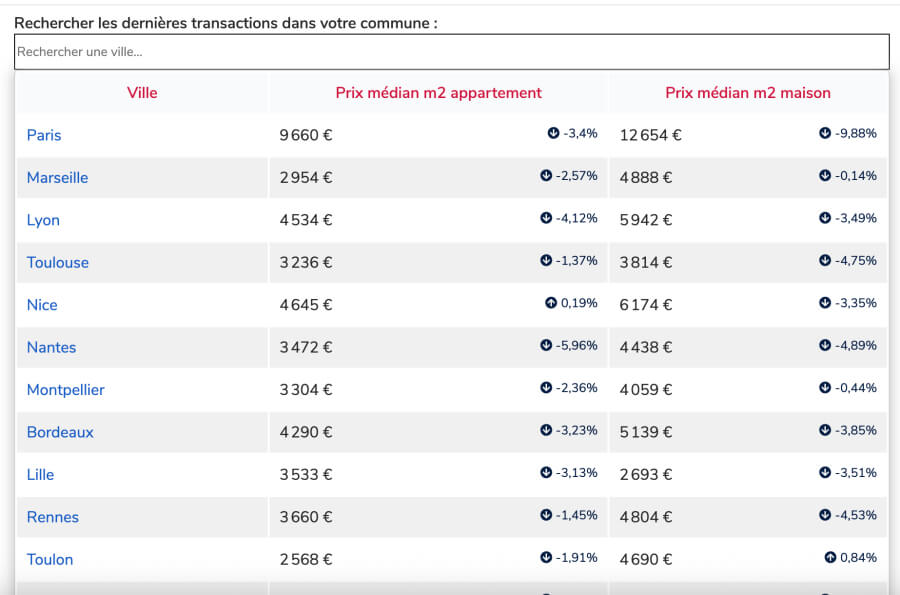Open the Montpellier city link
This screenshot has width=900, height=595.
point(65,390)
